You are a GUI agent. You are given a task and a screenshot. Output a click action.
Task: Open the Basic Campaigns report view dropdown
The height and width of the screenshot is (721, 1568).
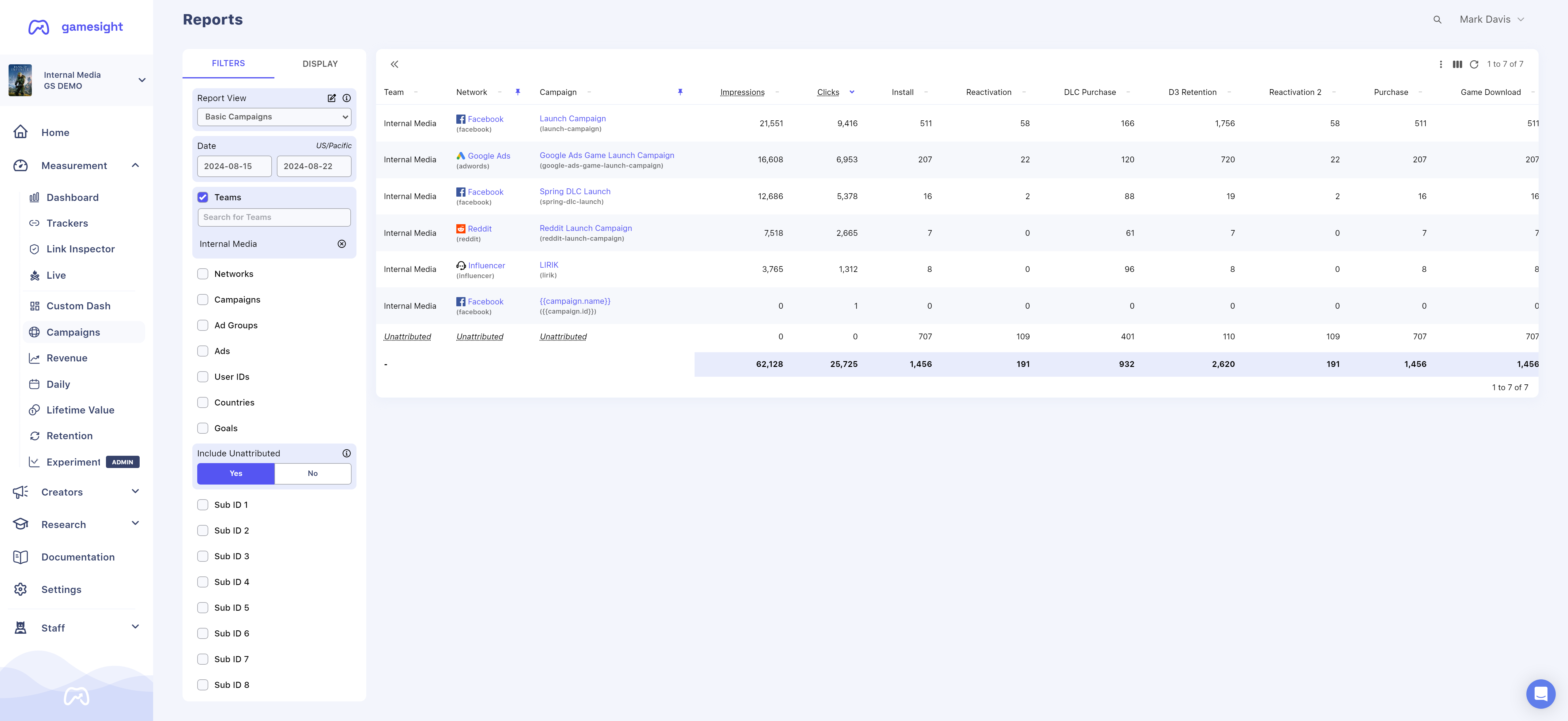click(274, 117)
